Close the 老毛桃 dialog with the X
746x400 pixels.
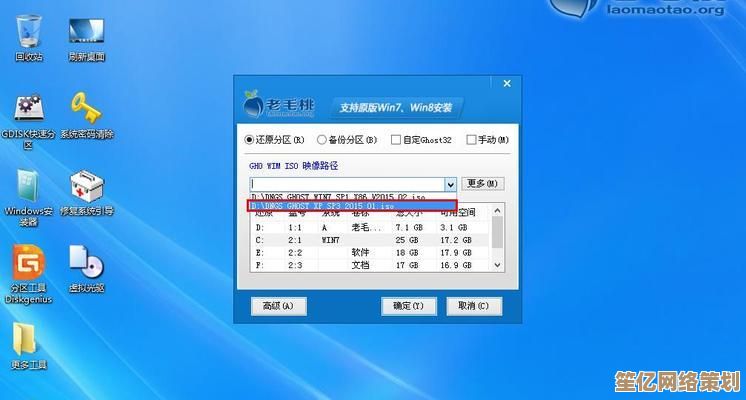507,84
